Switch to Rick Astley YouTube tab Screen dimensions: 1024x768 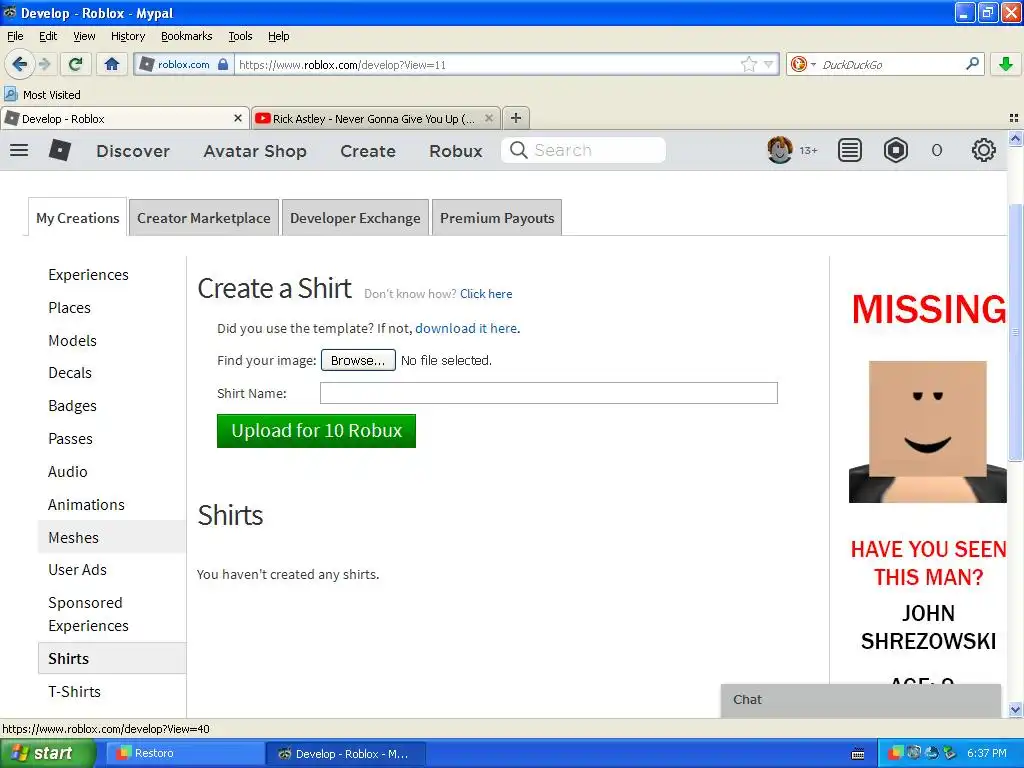pos(376,118)
